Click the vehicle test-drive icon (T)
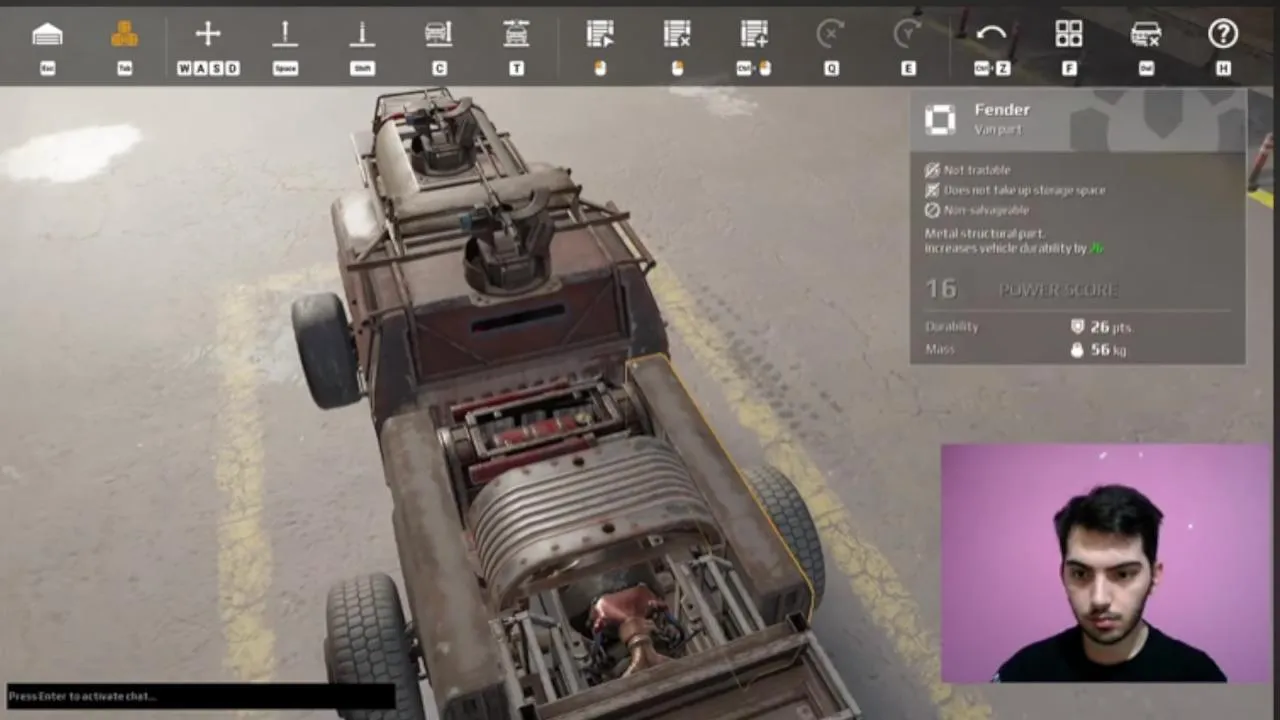This screenshot has height=720, width=1280. pyautogui.click(x=516, y=34)
